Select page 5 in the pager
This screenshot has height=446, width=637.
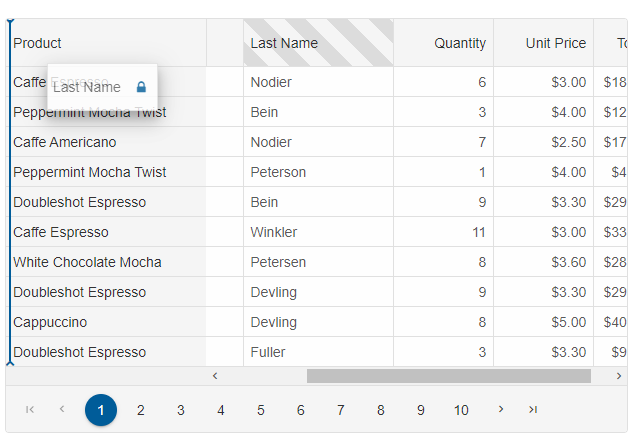click(261, 410)
